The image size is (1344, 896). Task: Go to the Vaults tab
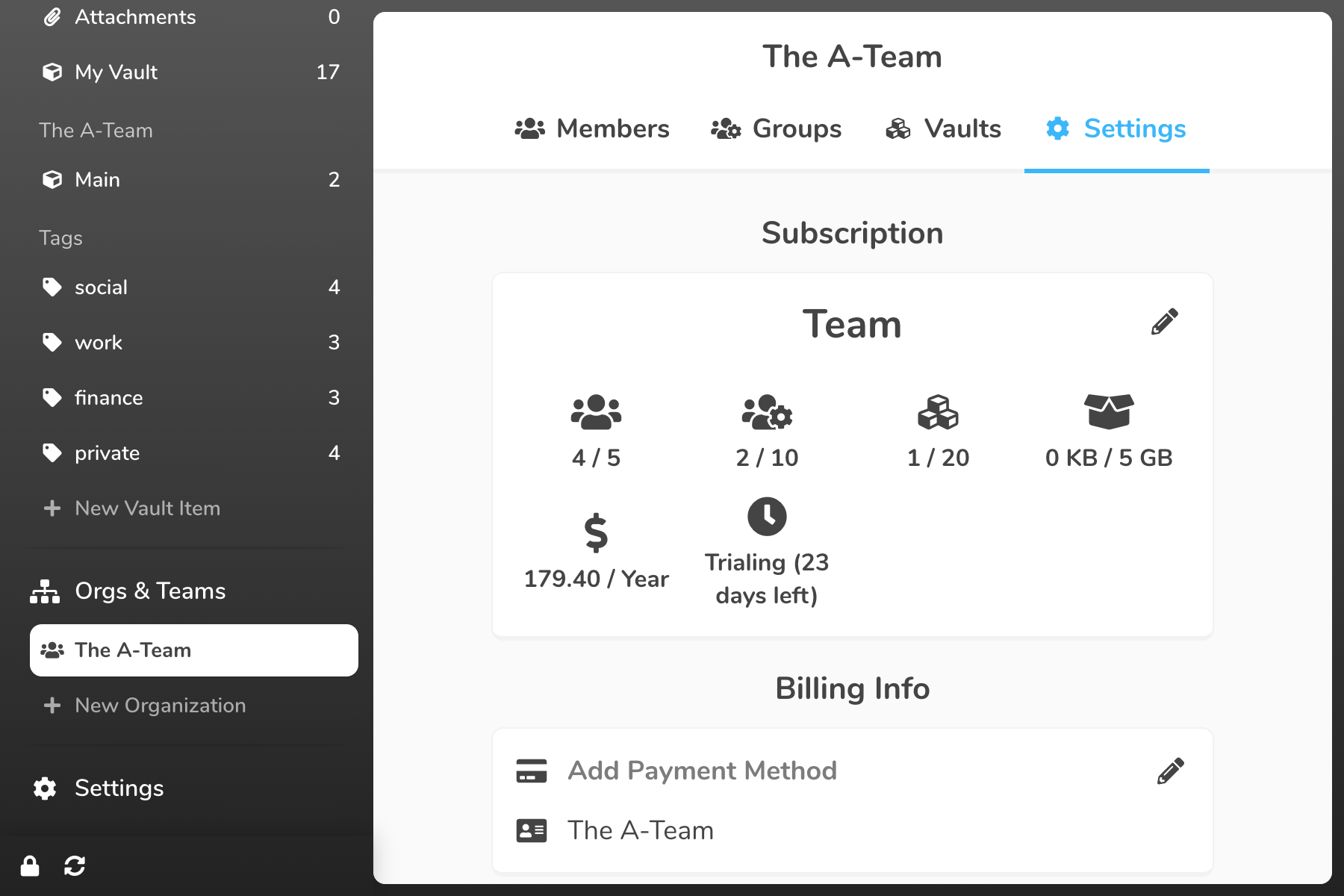point(944,128)
